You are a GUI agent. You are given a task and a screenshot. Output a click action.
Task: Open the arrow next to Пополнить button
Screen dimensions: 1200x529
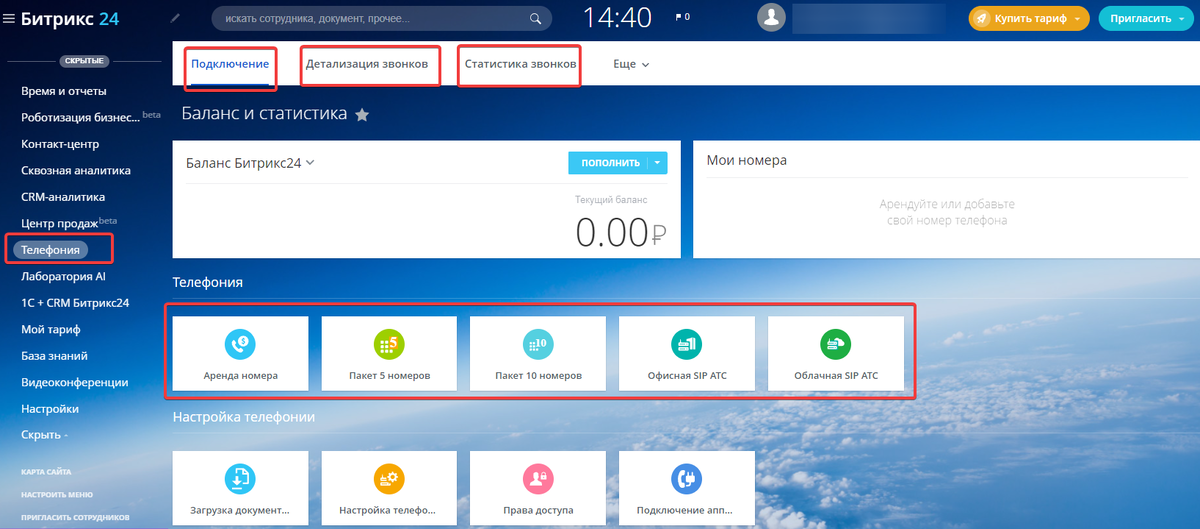tap(657, 163)
